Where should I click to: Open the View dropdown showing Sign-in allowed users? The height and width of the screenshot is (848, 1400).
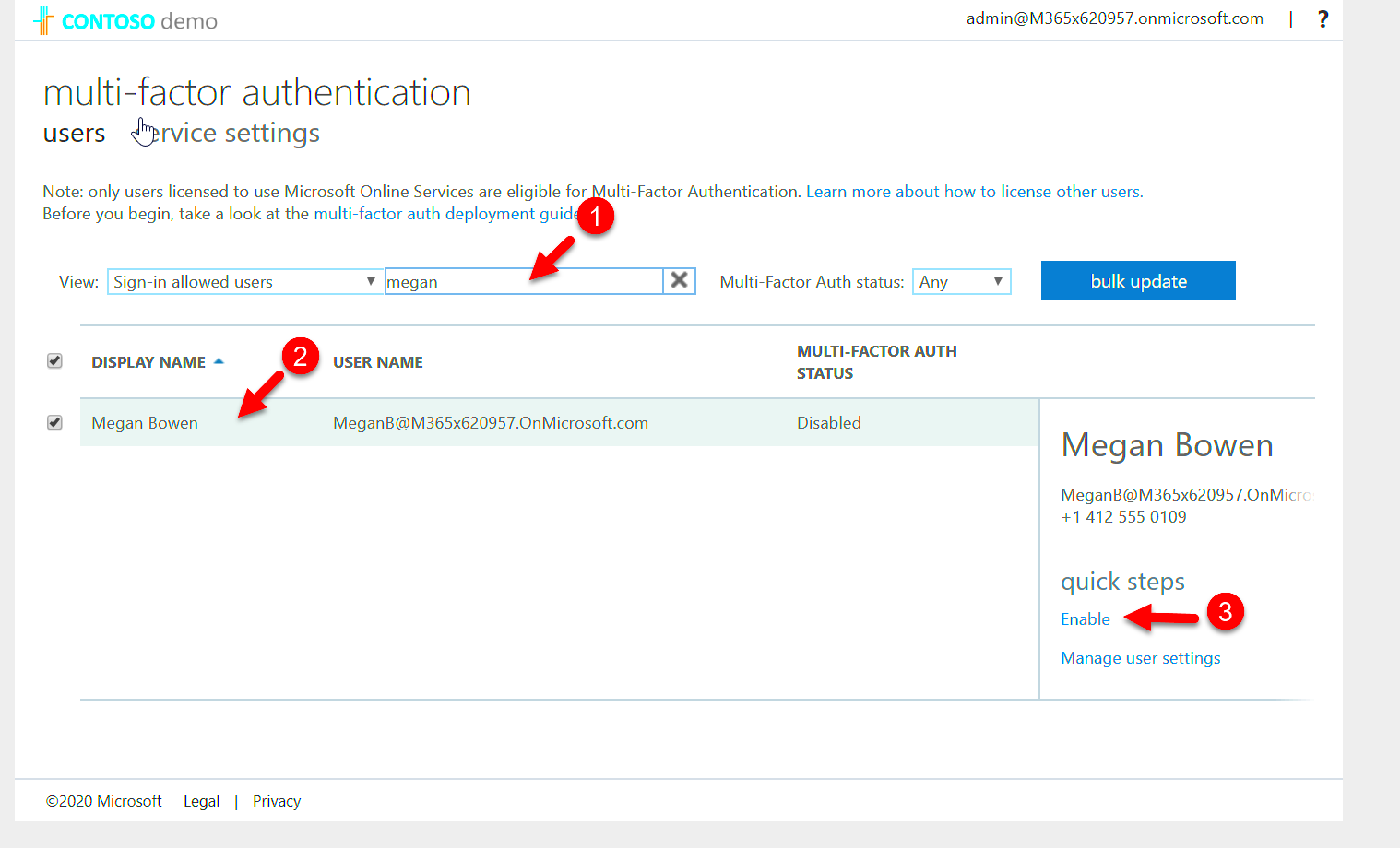[x=244, y=281]
